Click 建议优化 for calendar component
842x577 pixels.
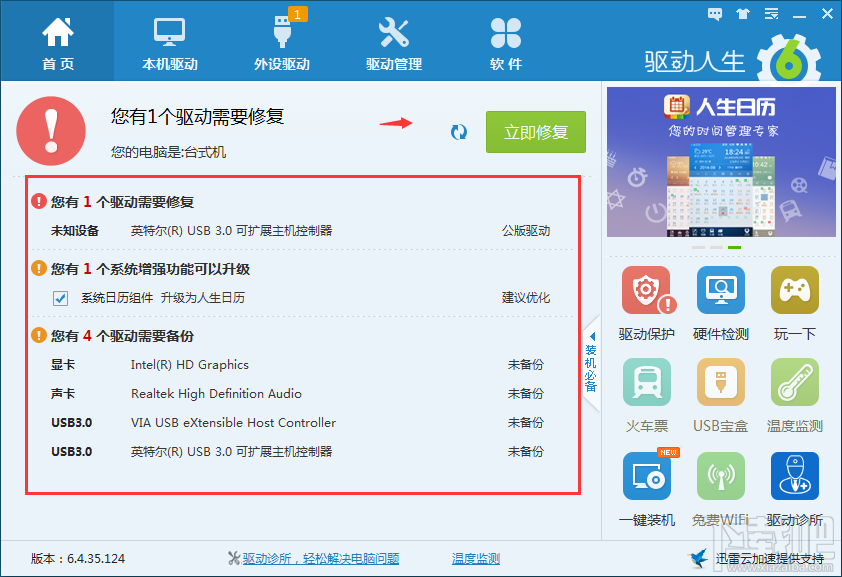click(526, 298)
